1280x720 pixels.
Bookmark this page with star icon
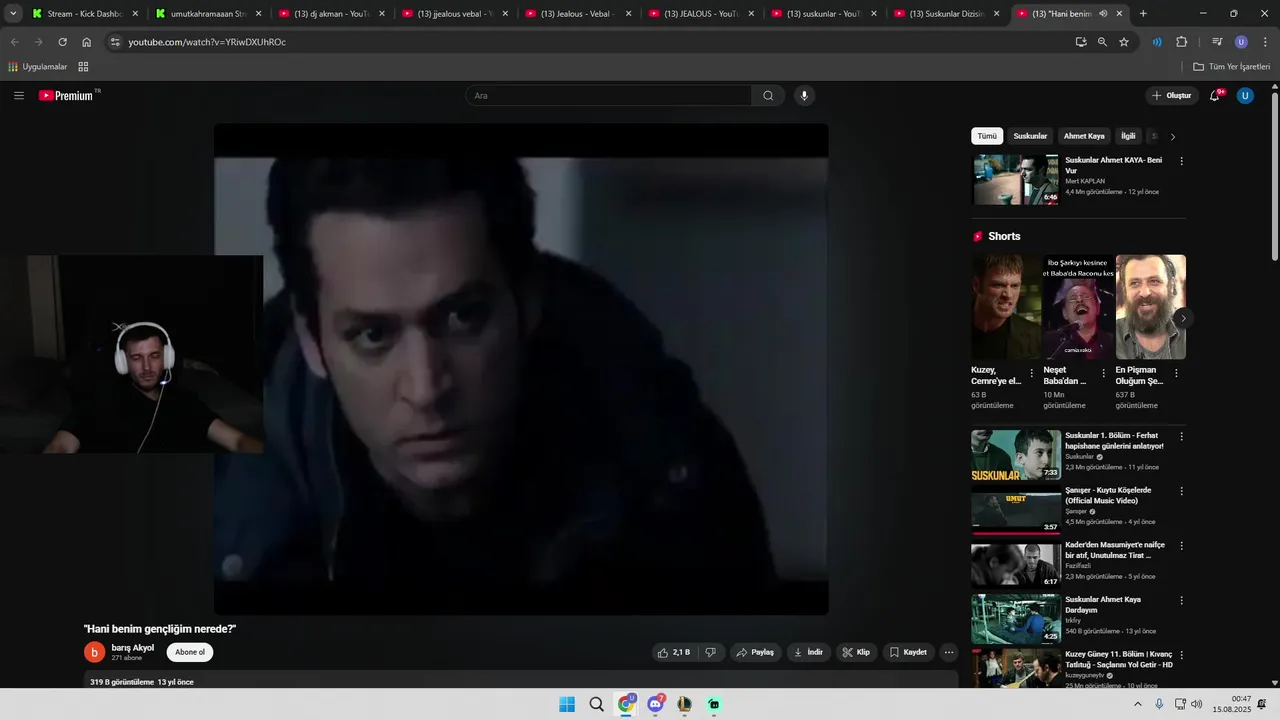(x=1124, y=42)
